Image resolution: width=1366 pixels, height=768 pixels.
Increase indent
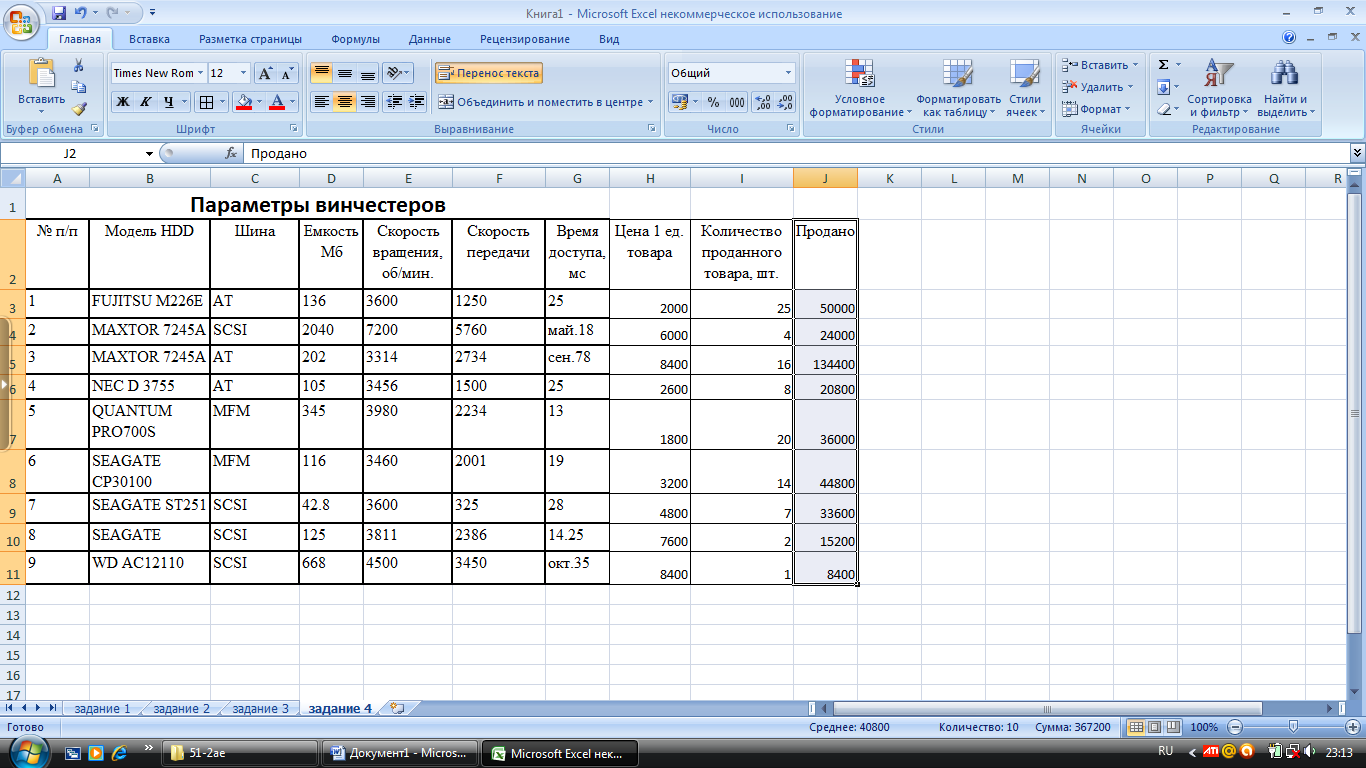(417, 102)
